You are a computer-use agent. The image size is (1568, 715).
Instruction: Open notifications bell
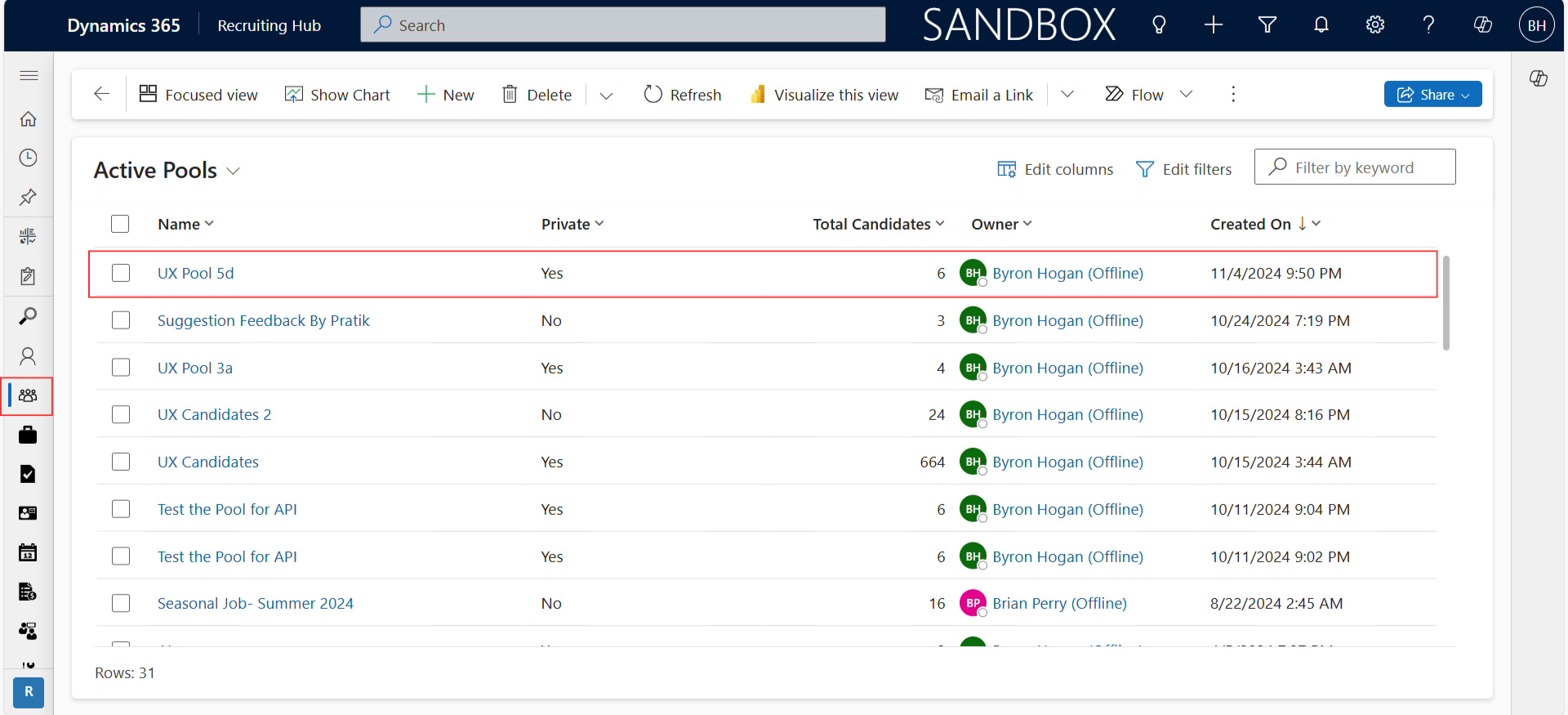coord(1321,25)
